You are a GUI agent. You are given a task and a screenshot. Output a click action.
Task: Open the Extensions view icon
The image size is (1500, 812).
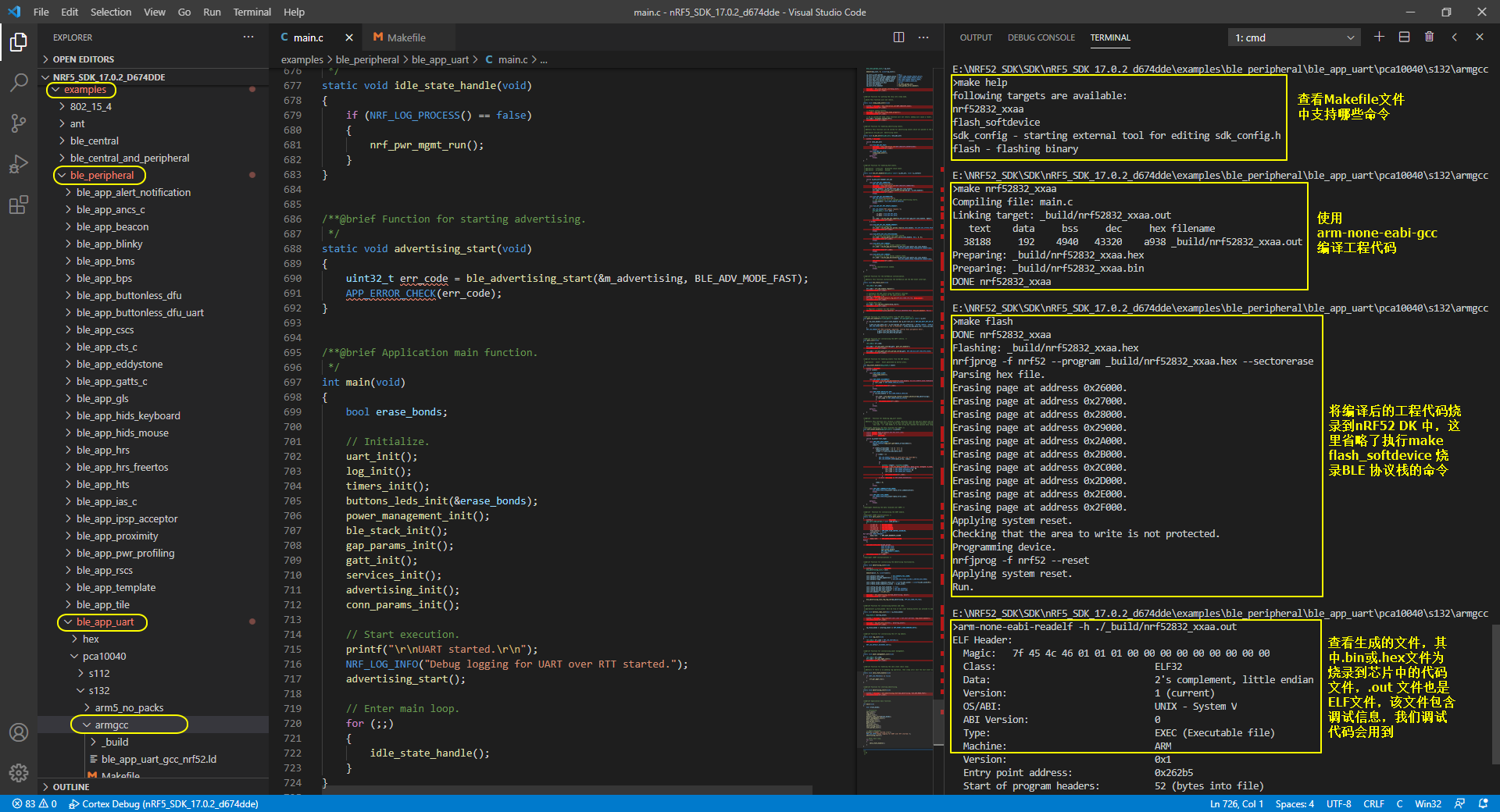click(x=19, y=205)
